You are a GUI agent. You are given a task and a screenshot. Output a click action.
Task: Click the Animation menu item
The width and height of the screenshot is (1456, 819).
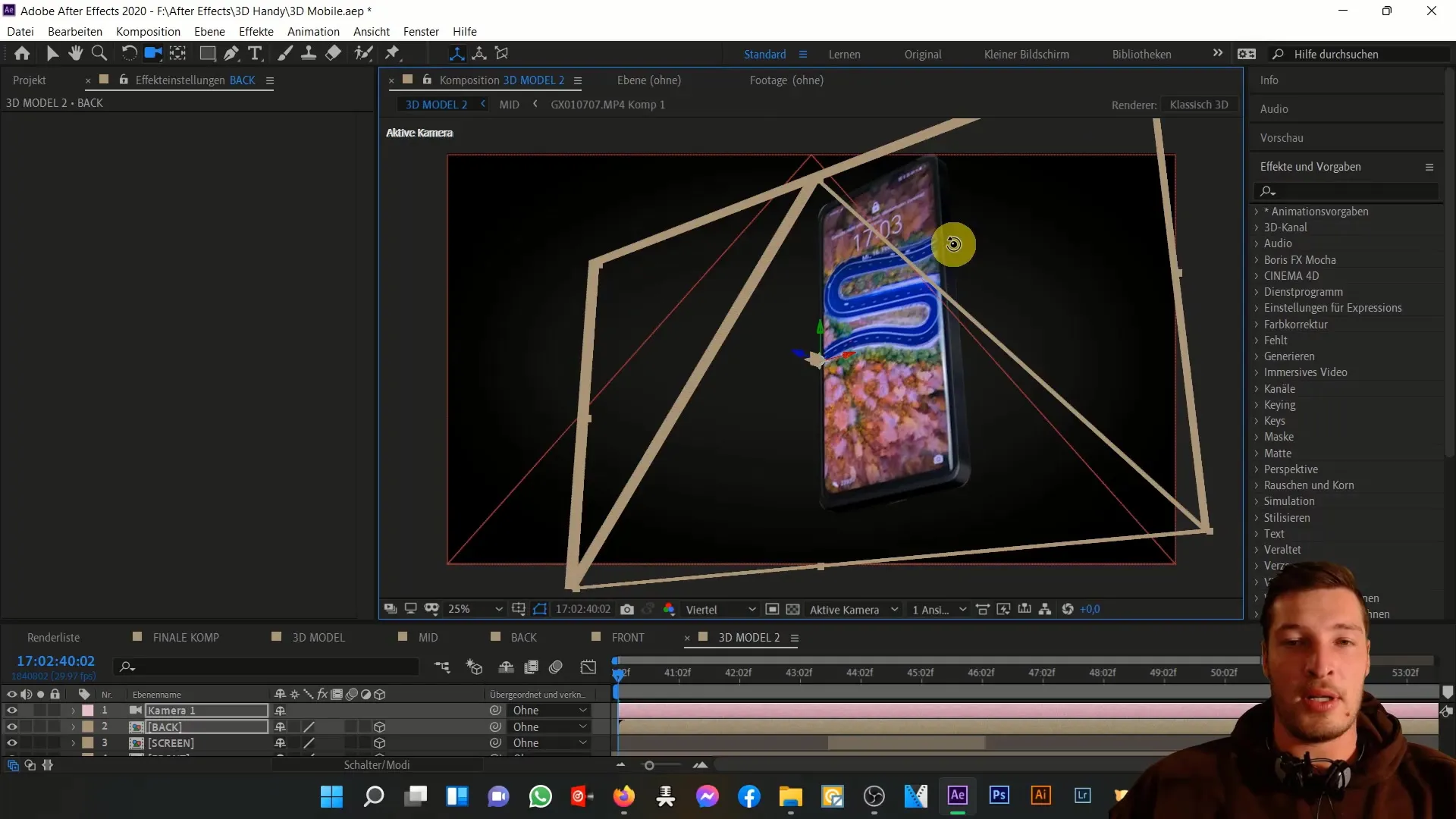tap(313, 31)
